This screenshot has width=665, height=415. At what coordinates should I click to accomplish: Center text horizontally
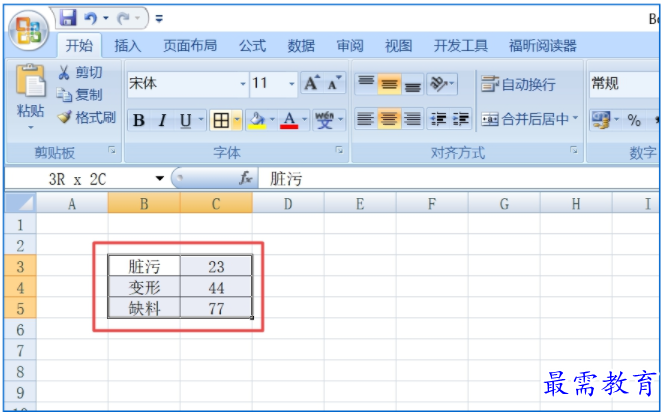coord(389,119)
